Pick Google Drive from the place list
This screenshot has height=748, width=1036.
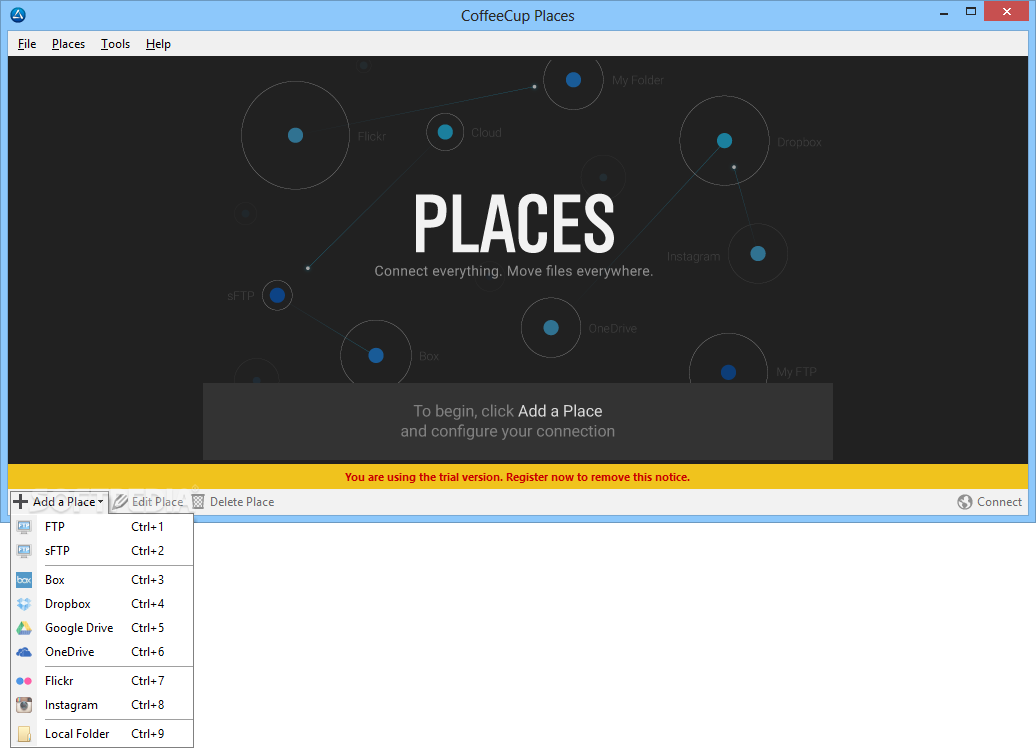(102, 628)
